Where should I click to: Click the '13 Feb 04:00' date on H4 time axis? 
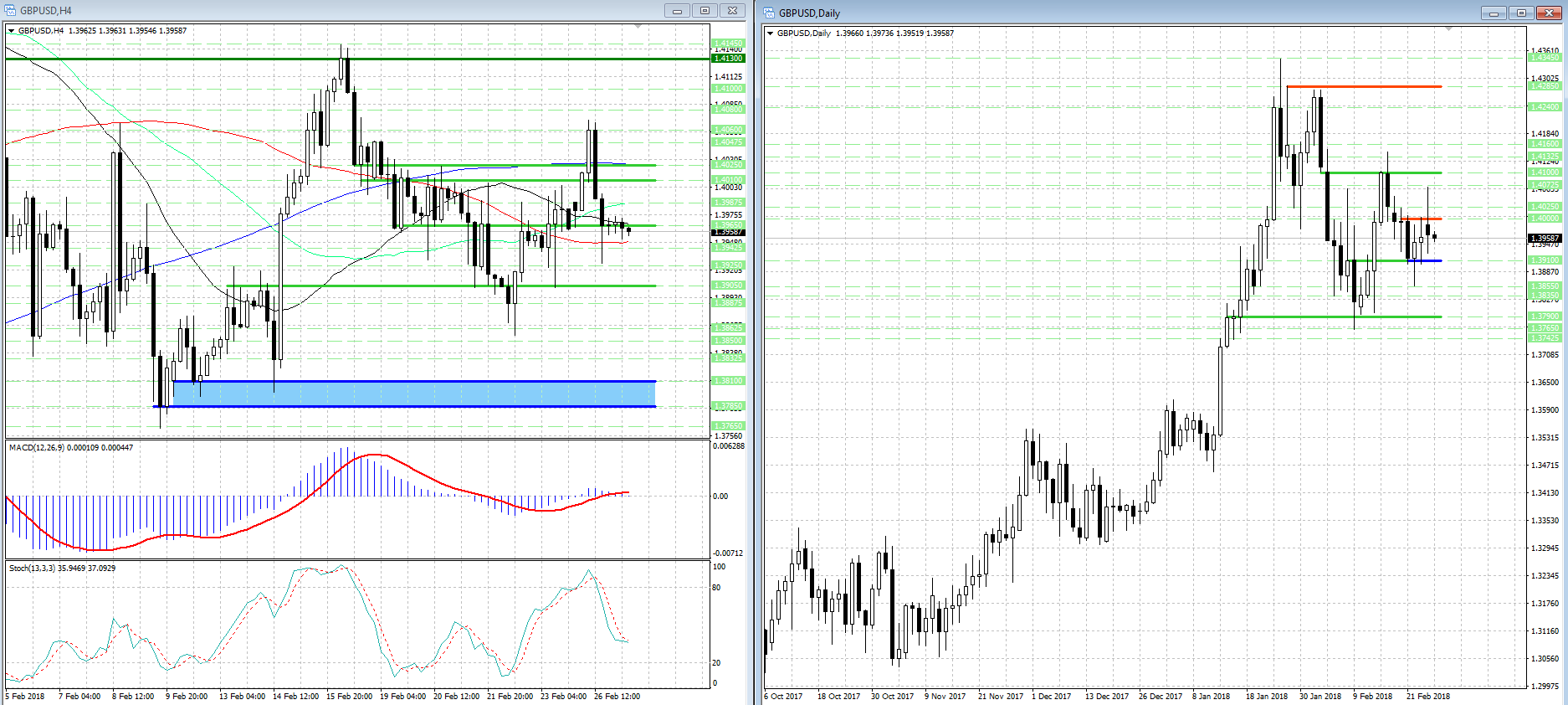[242, 697]
